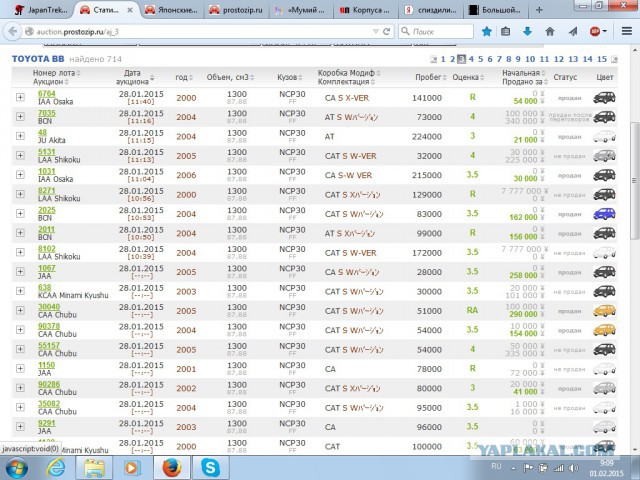Sort table by год column
640x480 pixels.
[x=184, y=78]
